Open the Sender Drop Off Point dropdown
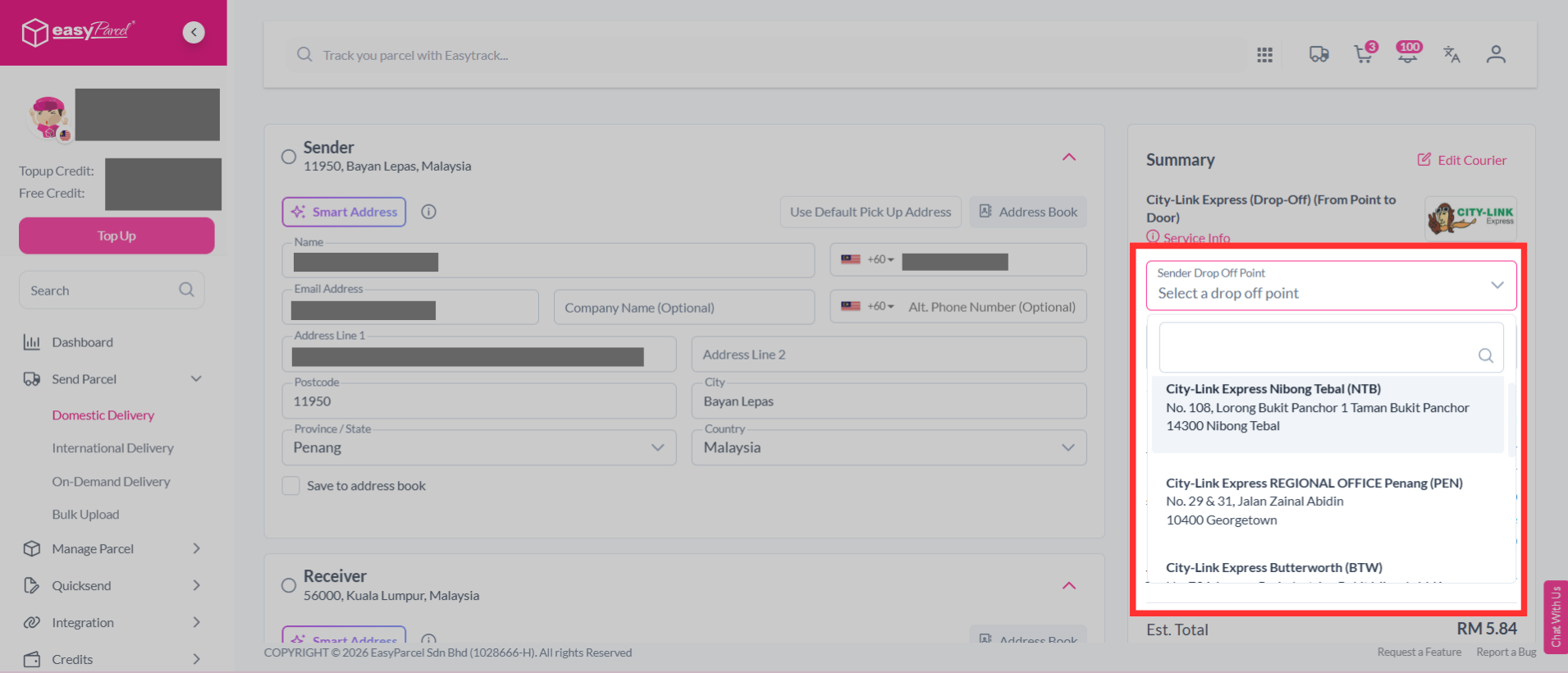This screenshot has height=673, width=1568. (x=1331, y=286)
